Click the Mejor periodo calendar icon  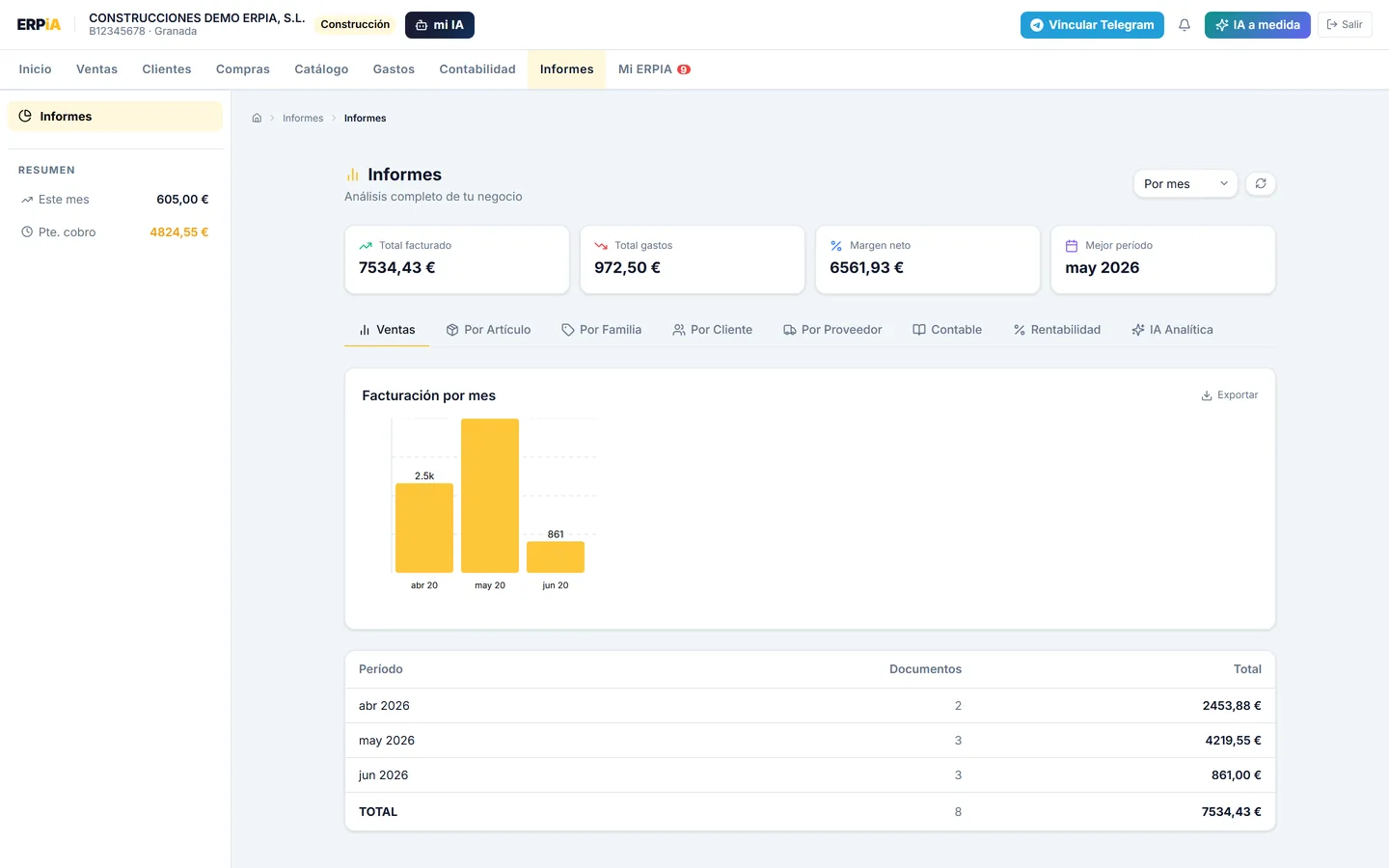pyautogui.click(x=1071, y=246)
